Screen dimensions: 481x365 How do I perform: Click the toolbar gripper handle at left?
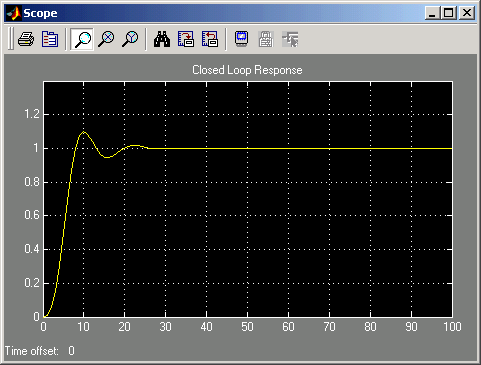pyautogui.click(x=11, y=39)
